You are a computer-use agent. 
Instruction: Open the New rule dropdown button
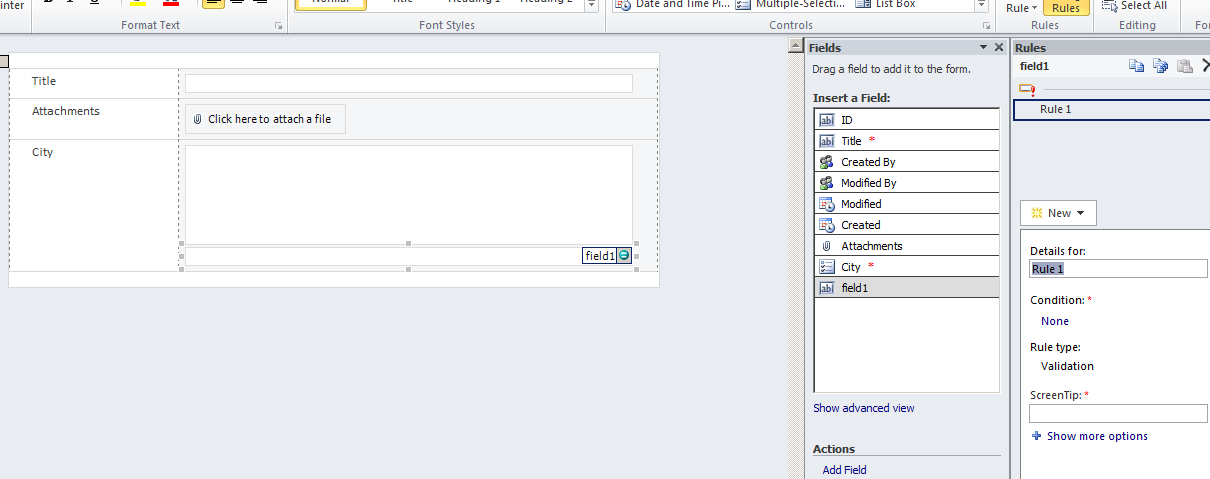(1058, 213)
